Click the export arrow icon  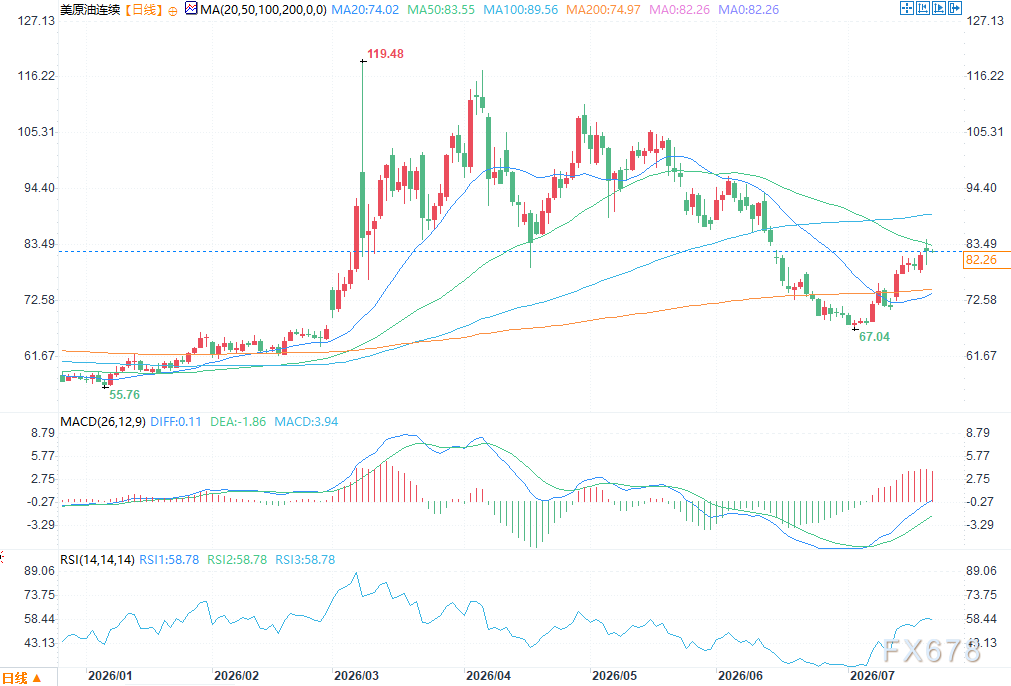(955, 8)
